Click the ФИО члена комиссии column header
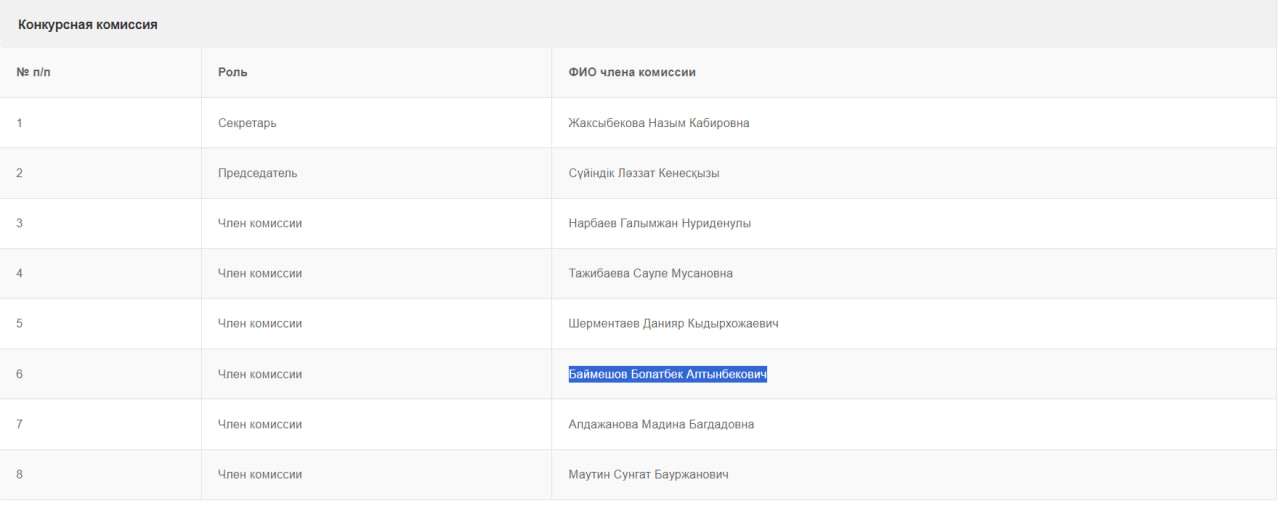 [x=631, y=73]
